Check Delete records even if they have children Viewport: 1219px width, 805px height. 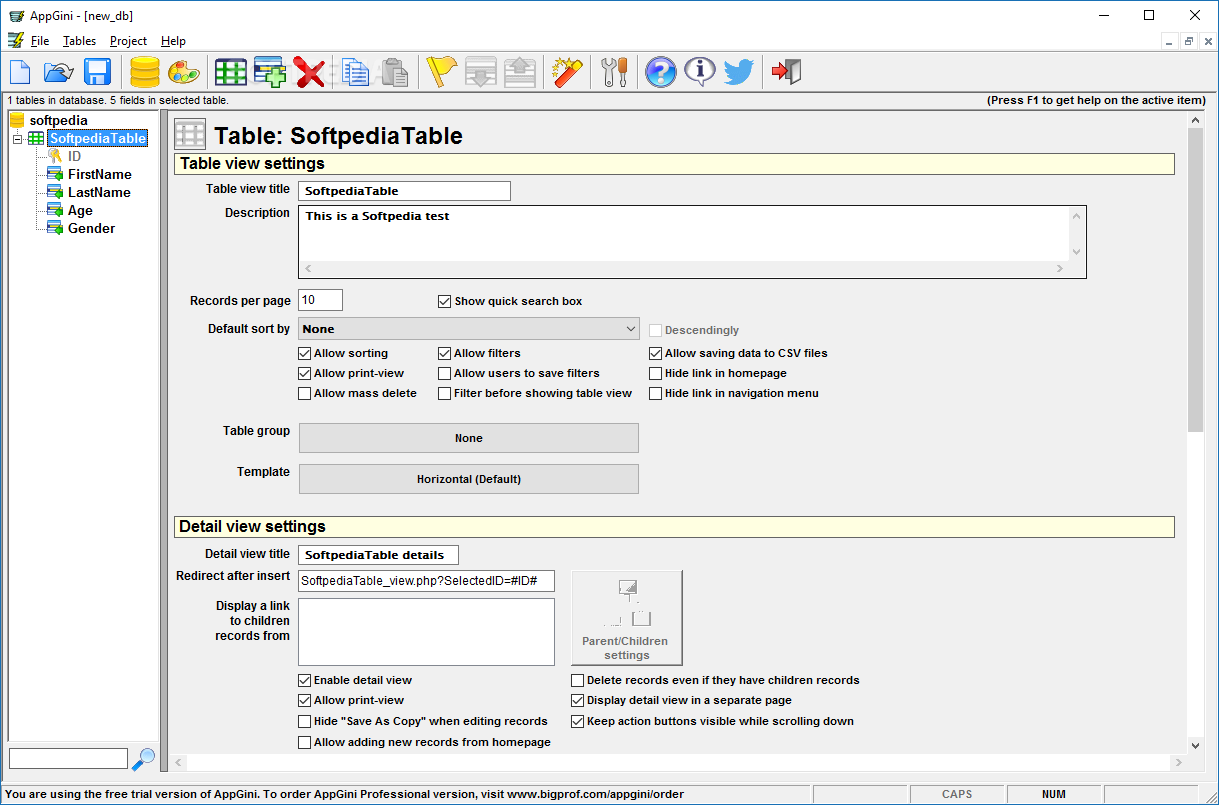pyautogui.click(x=578, y=680)
